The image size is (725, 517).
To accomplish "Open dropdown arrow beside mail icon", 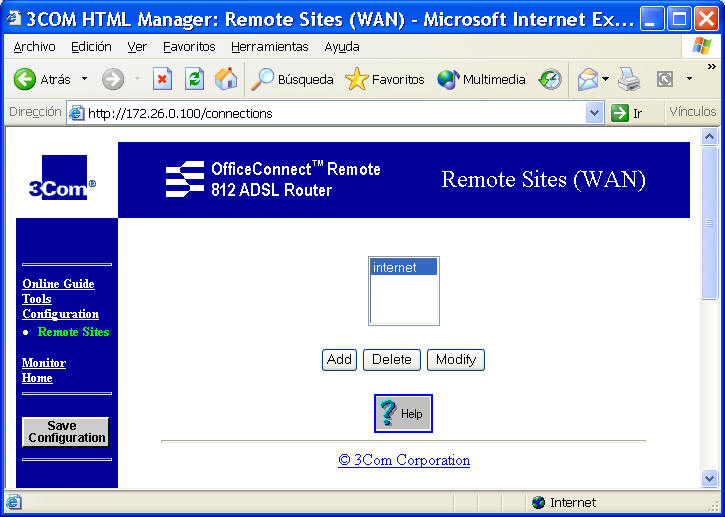I will tap(605, 79).
